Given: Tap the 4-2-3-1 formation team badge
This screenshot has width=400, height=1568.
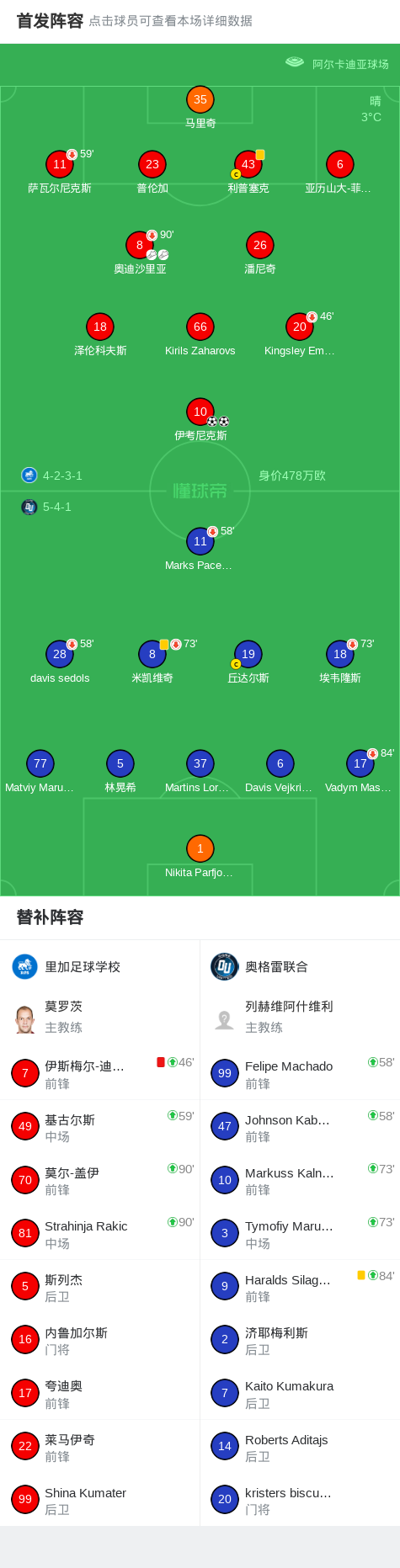Looking at the screenshot, I should (29, 475).
